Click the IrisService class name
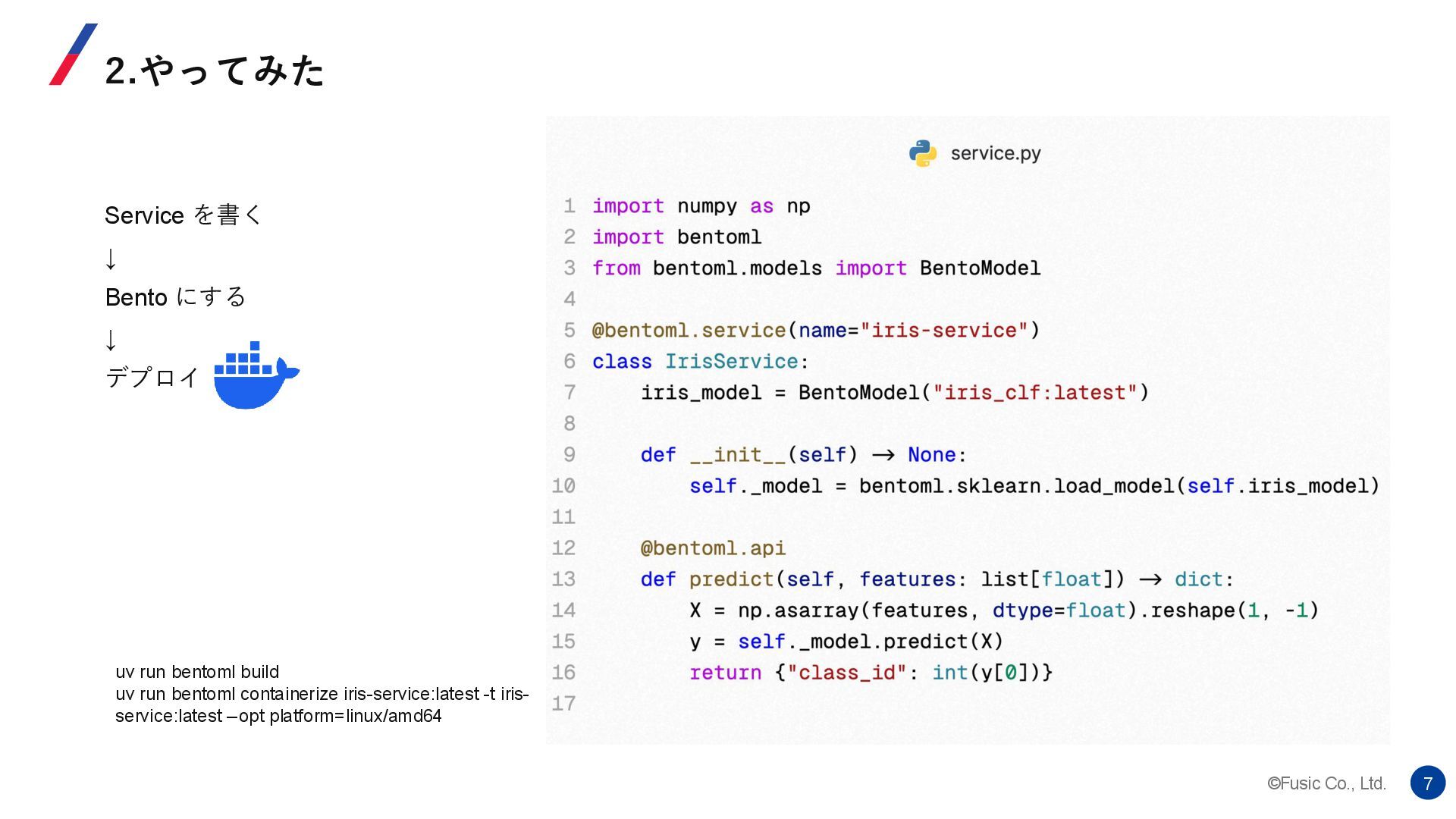This screenshot has height=819, width=1456. [731, 362]
